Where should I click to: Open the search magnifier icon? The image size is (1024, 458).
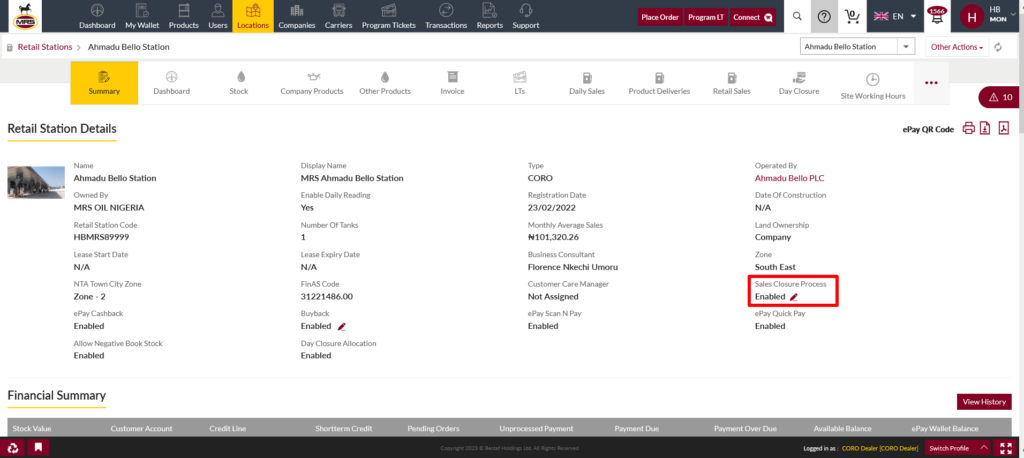pyautogui.click(x=797, y=16)
